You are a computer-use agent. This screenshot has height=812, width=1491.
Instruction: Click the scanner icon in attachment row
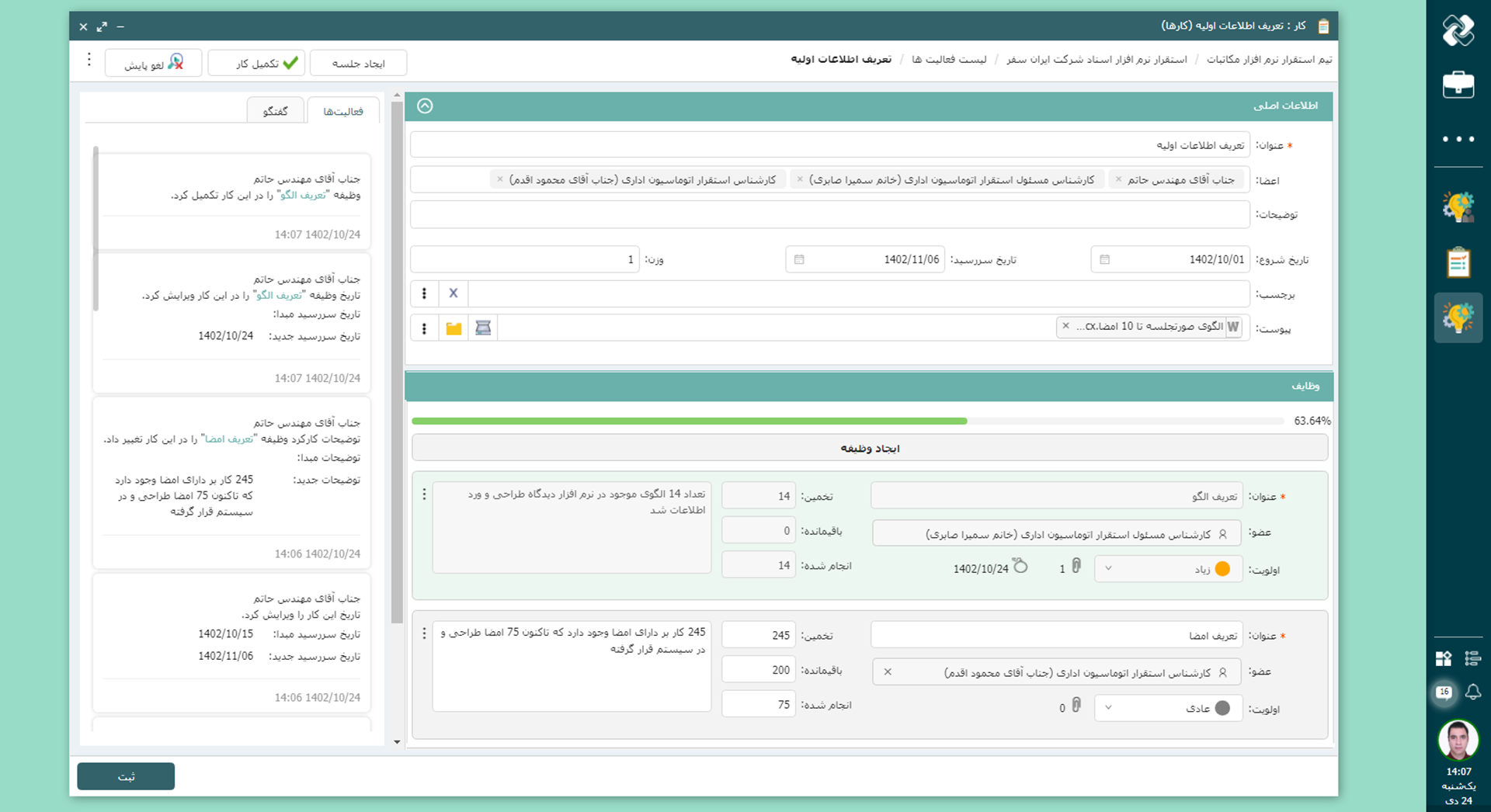tap(483, 328)
